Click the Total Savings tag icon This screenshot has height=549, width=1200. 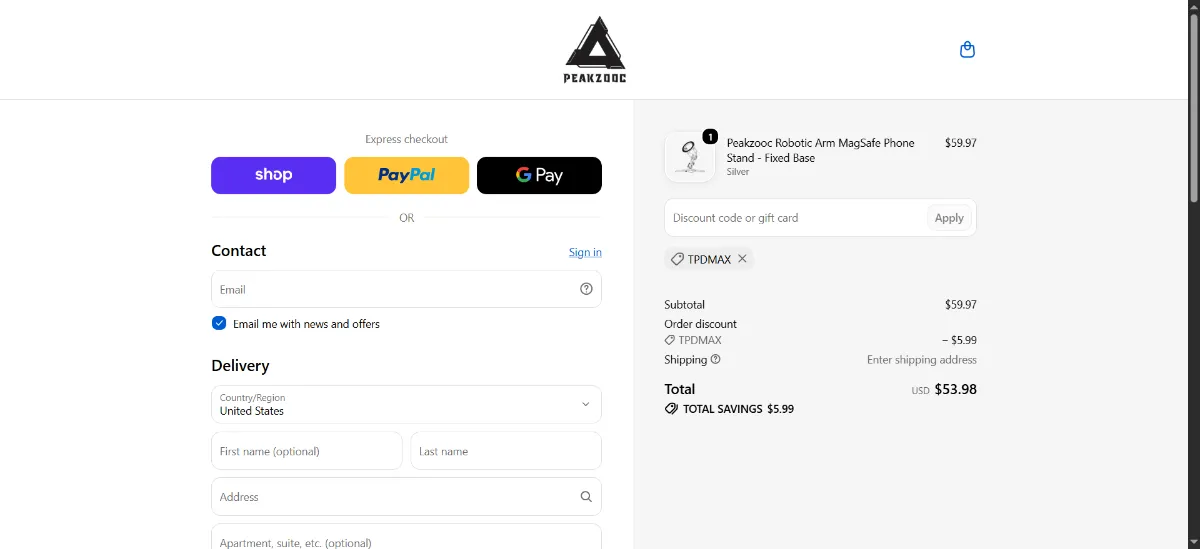(671, 409)
